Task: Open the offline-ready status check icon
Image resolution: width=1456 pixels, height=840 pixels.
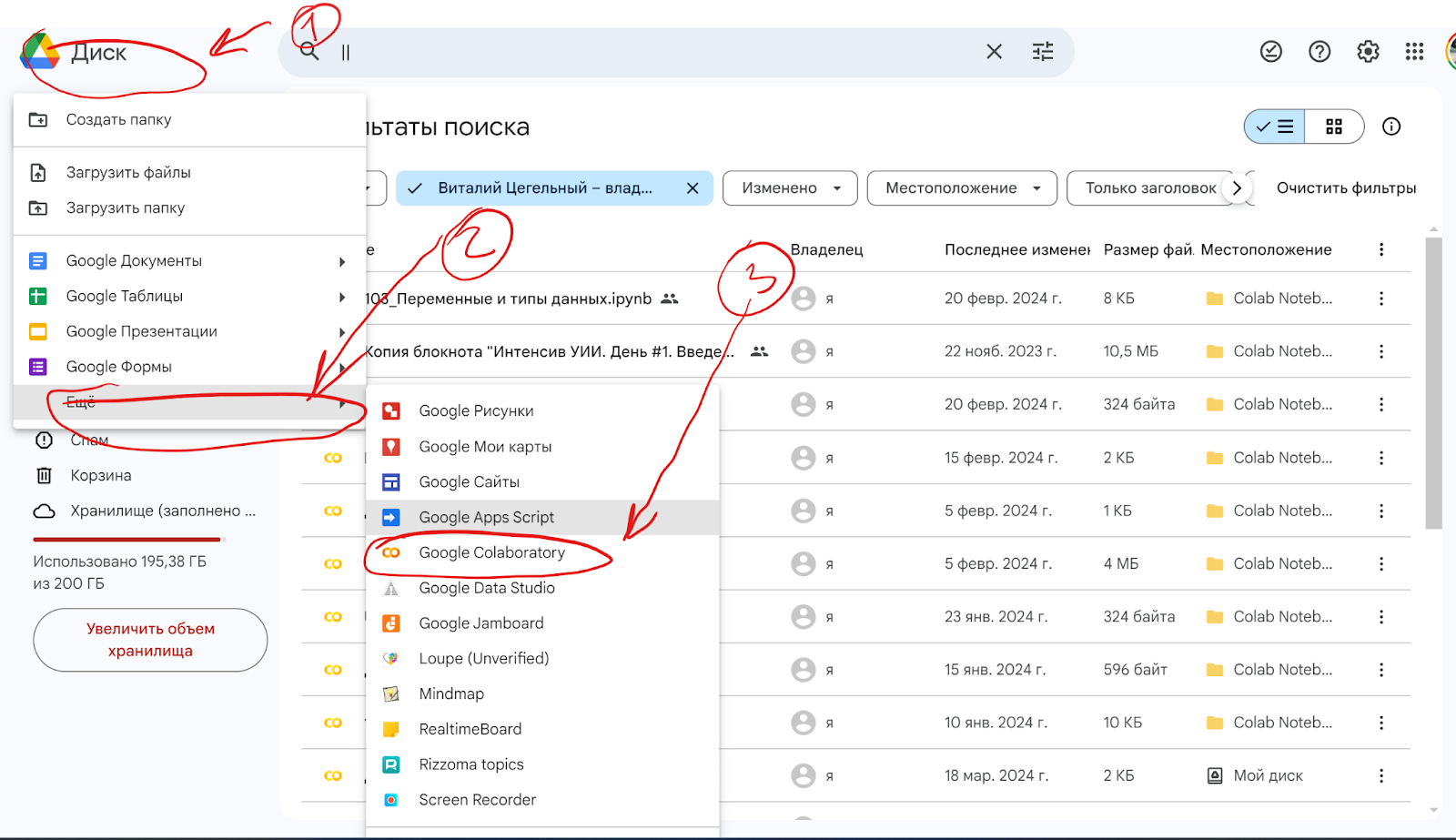Action: click(x=1271, y=52)
